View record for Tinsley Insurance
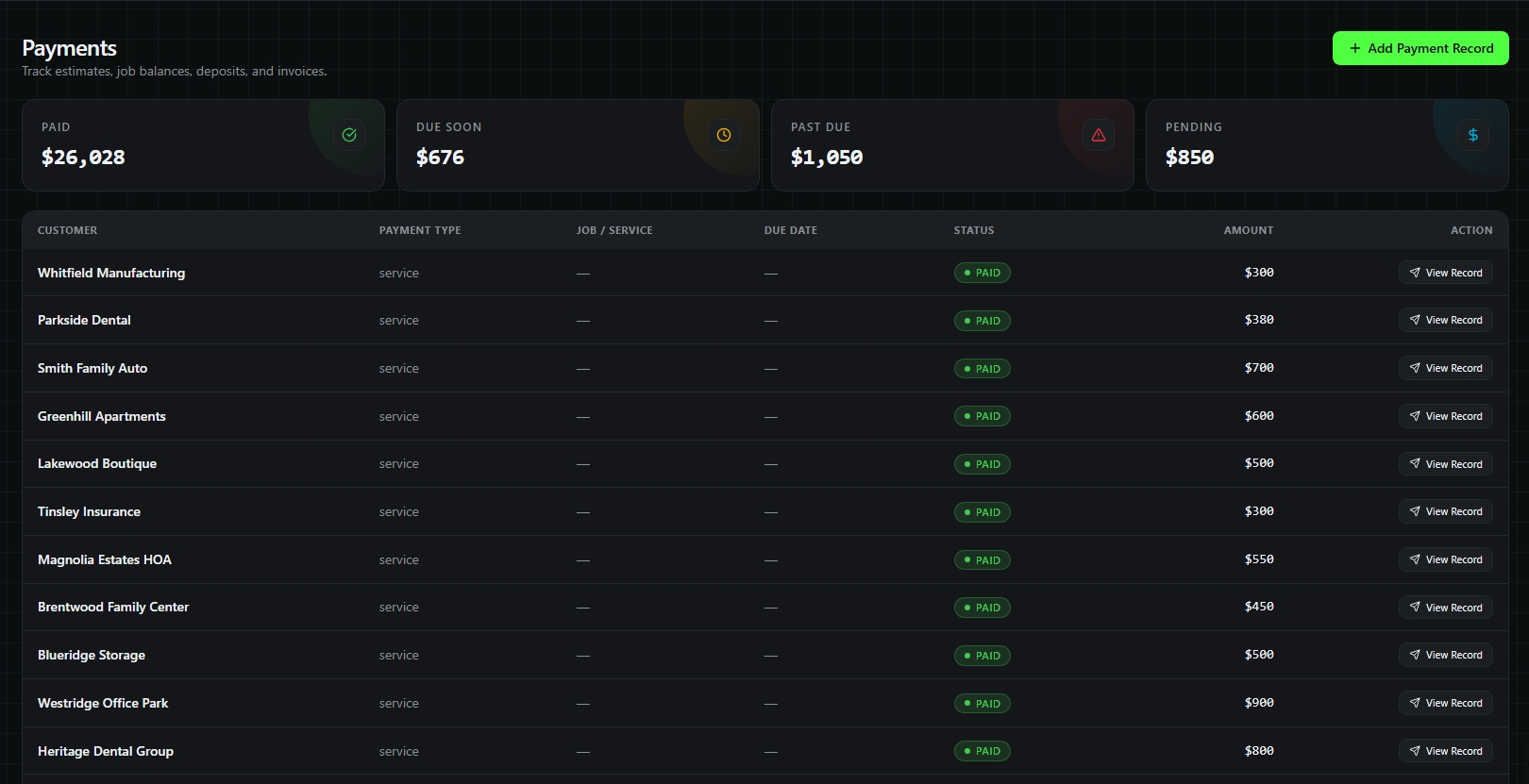This screenshot has height=784, width=1529. click(x=1445, y=511)
